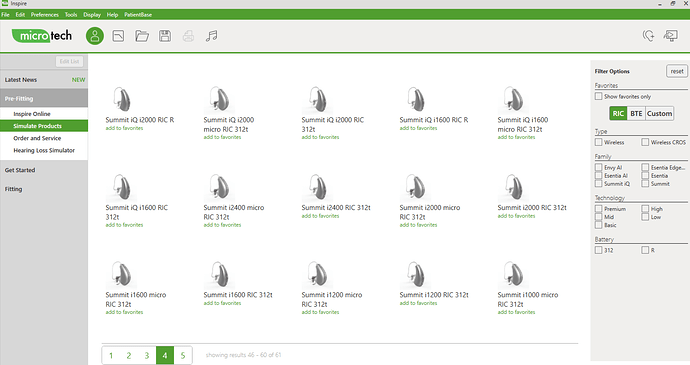Check the 312 battery filter

(x=598, y=250)
